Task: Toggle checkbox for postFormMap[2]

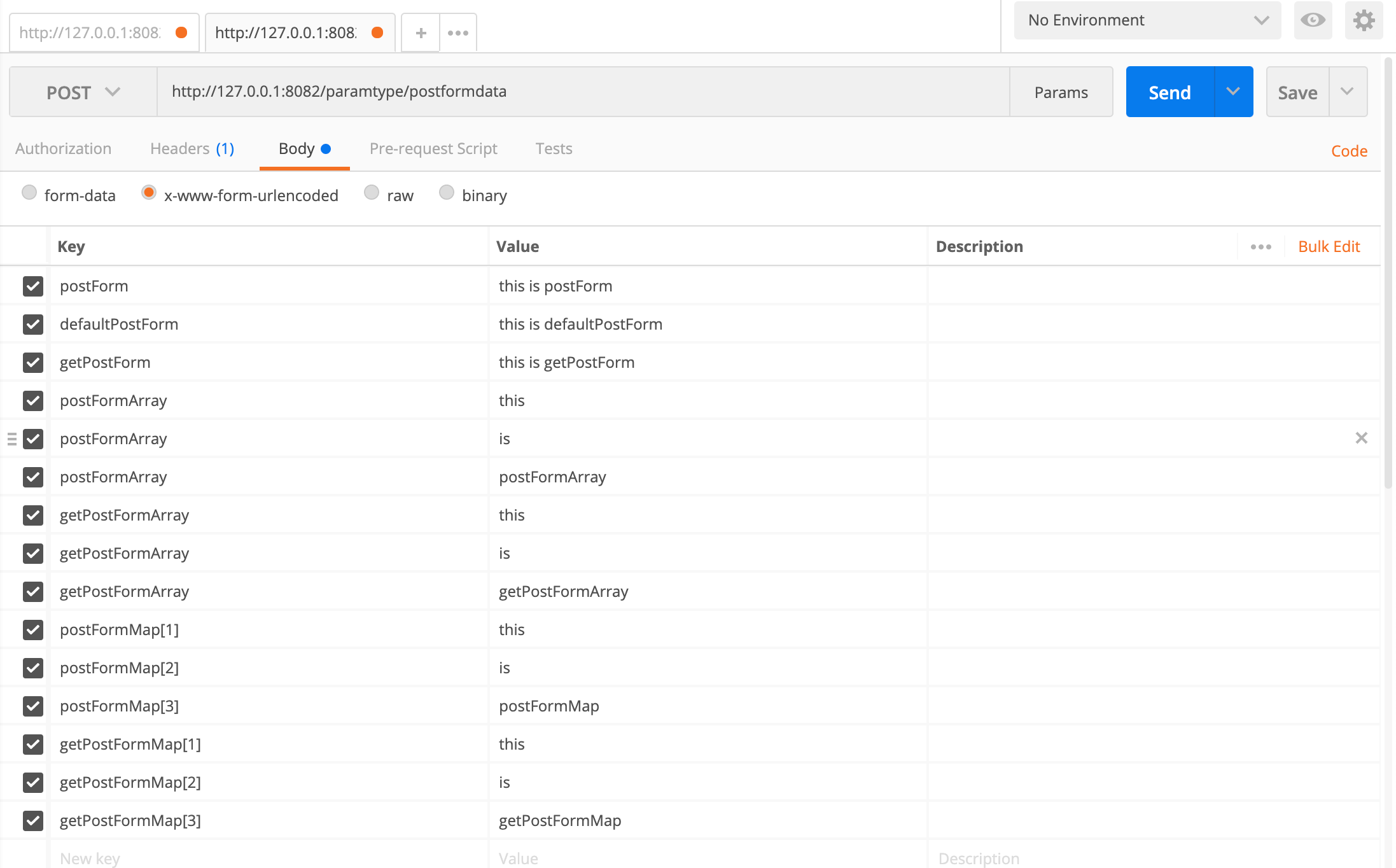Action: [x=33, y=668]
